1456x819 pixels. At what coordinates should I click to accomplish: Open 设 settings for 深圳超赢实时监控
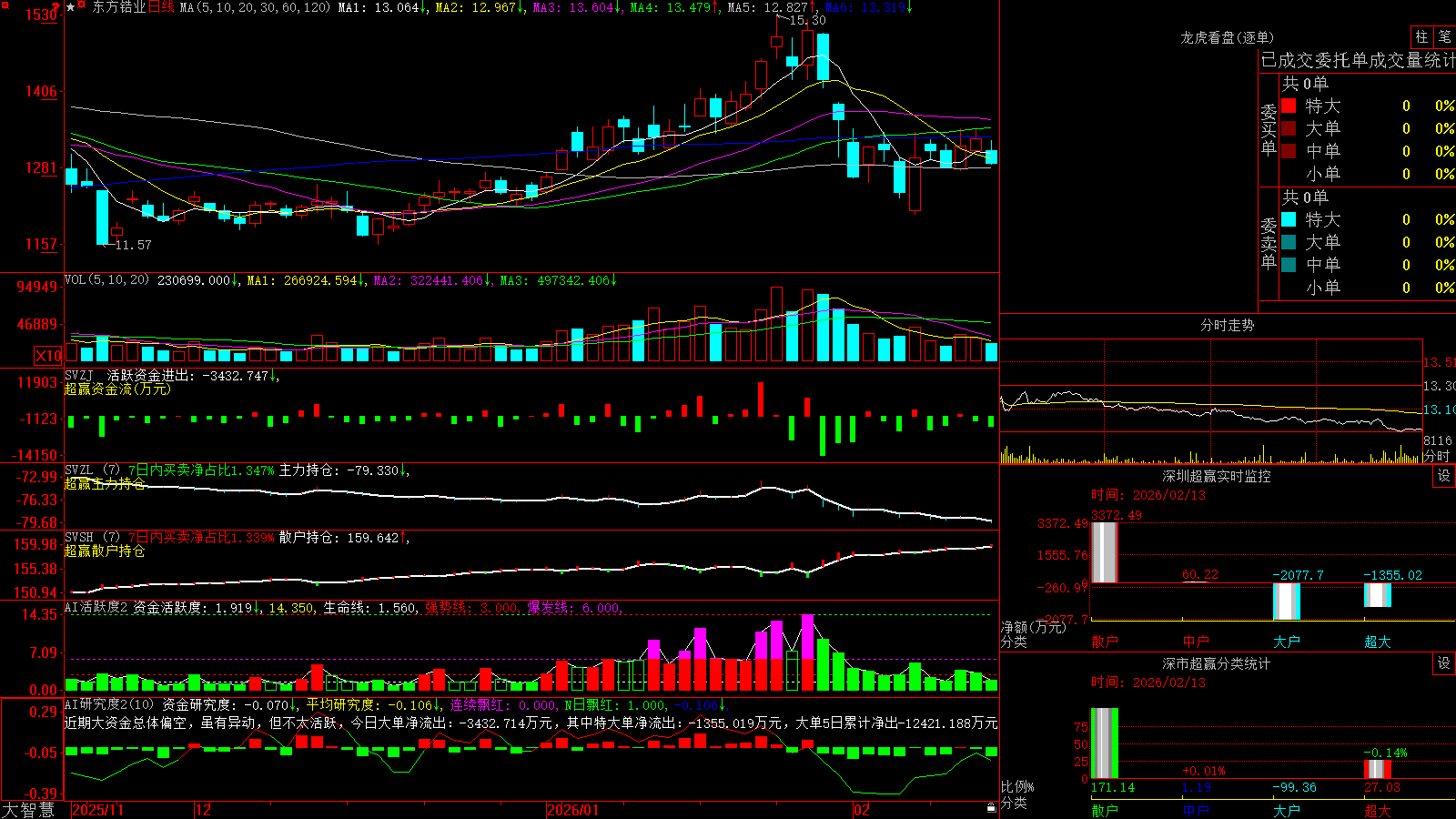pyautogui.click(x=1444, y=476)
